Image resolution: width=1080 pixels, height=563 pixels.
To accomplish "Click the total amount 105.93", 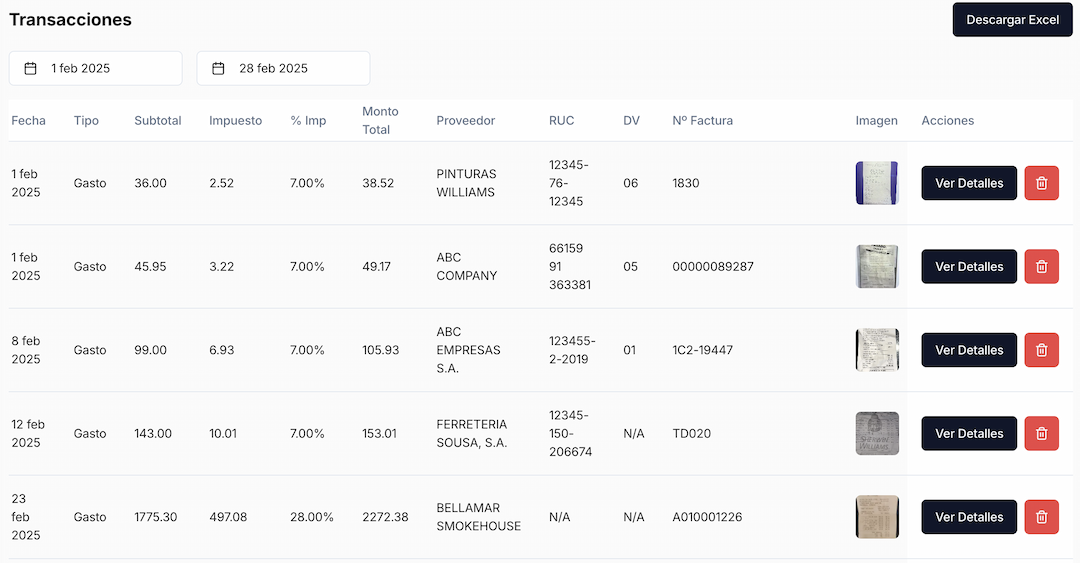I will pos(381,350).
